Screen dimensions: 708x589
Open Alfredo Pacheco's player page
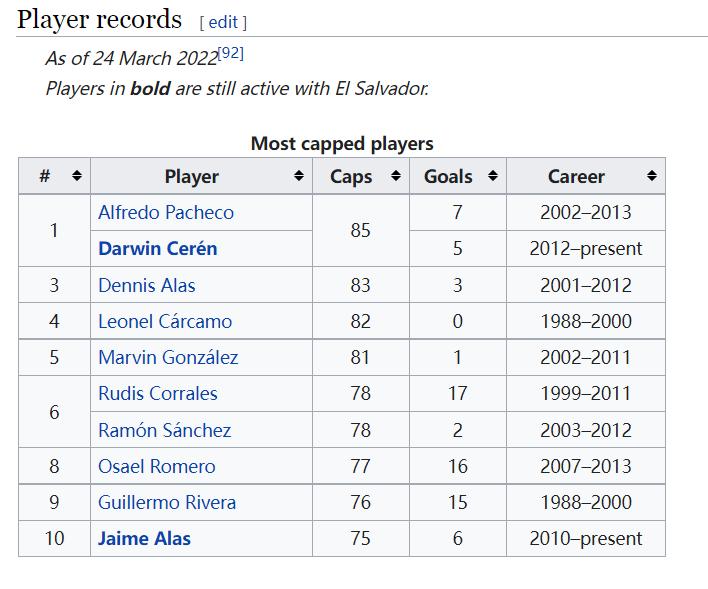(166, 212)
